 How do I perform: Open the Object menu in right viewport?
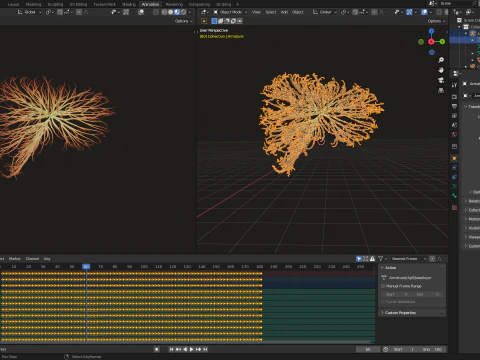(298, 12)
